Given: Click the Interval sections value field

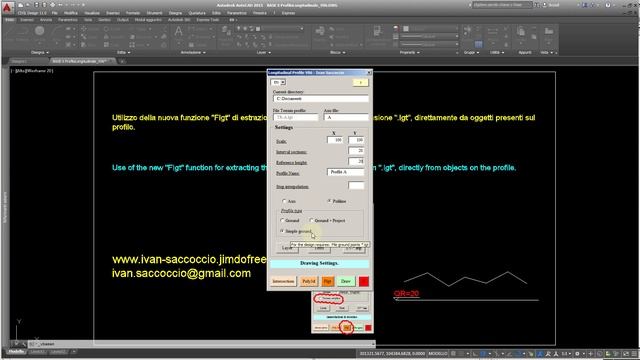Looking at the screenshot, I should pyautogui.click(x=356, y=151).
